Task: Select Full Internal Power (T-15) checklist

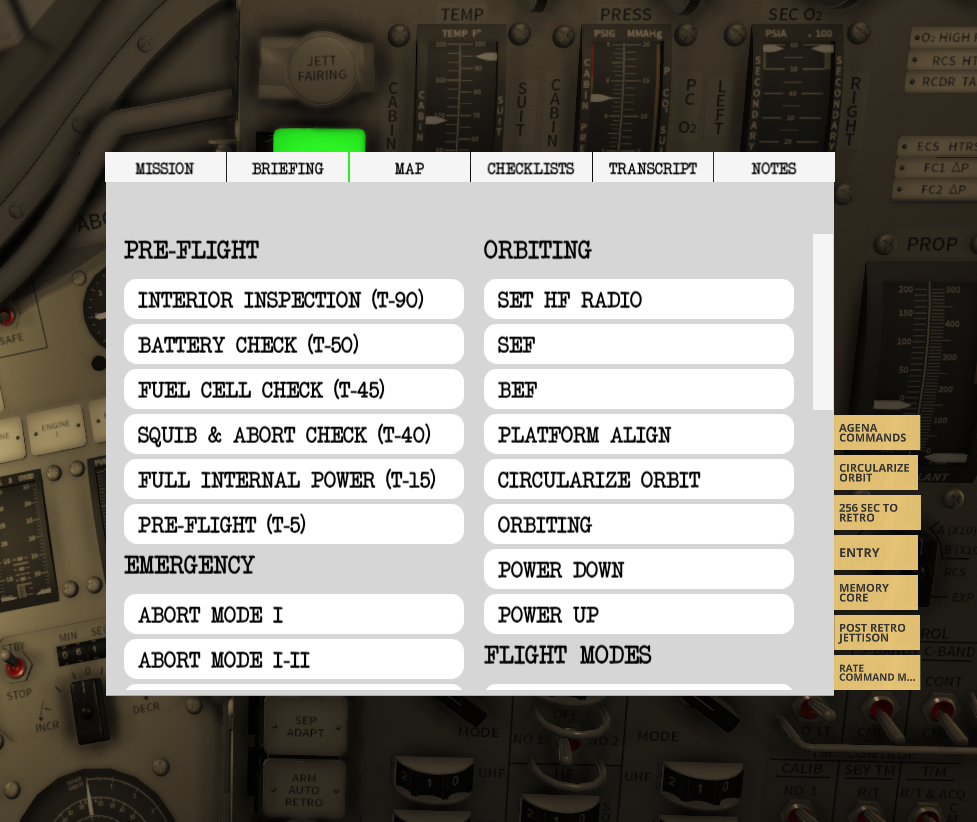Action: (x=293, y=480)
